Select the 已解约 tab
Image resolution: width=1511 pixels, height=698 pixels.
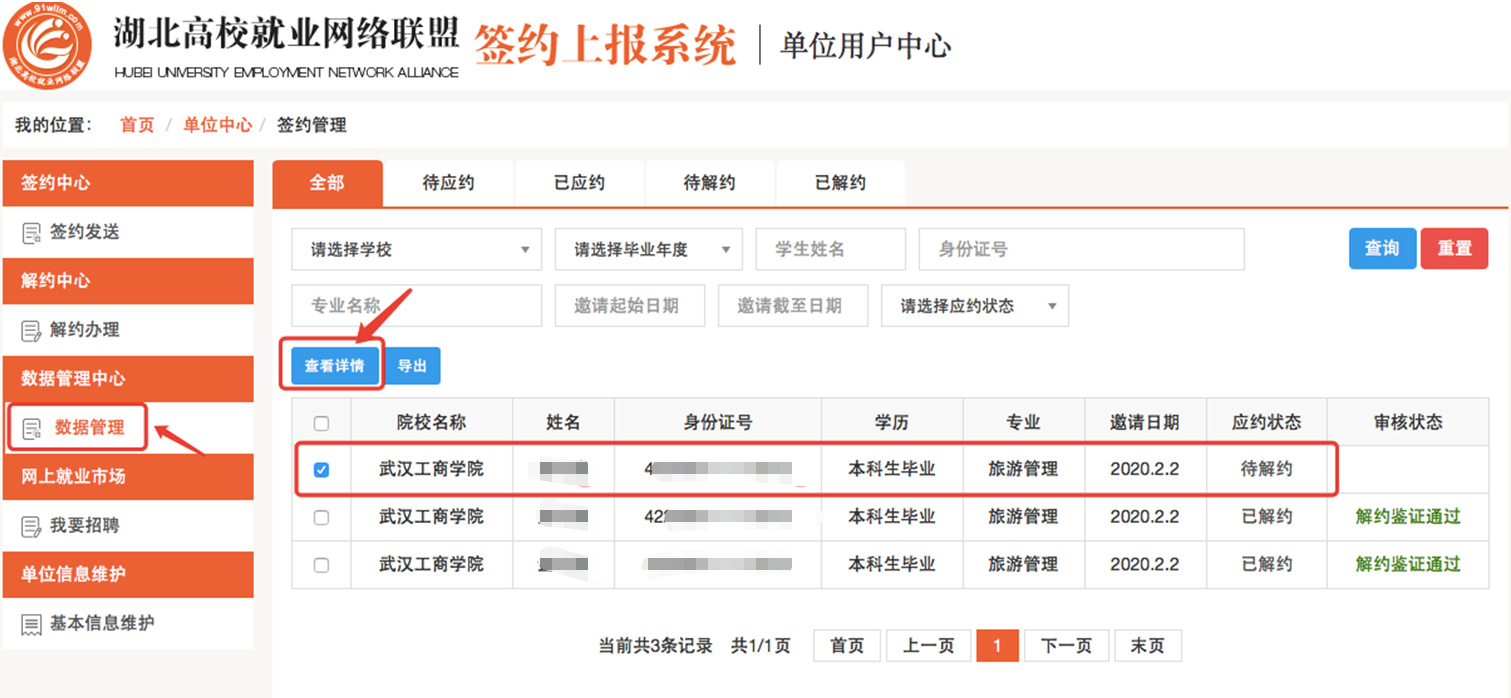(840, 183)
